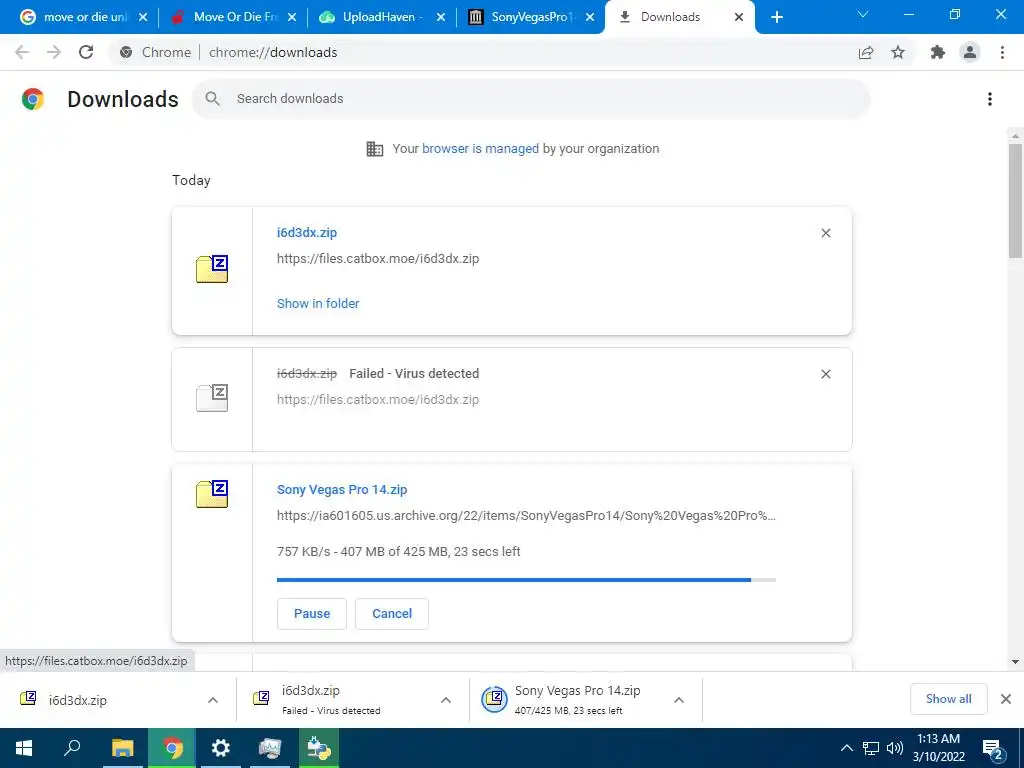Open the Extensions puzzle icon

click(x=938, y=52)
